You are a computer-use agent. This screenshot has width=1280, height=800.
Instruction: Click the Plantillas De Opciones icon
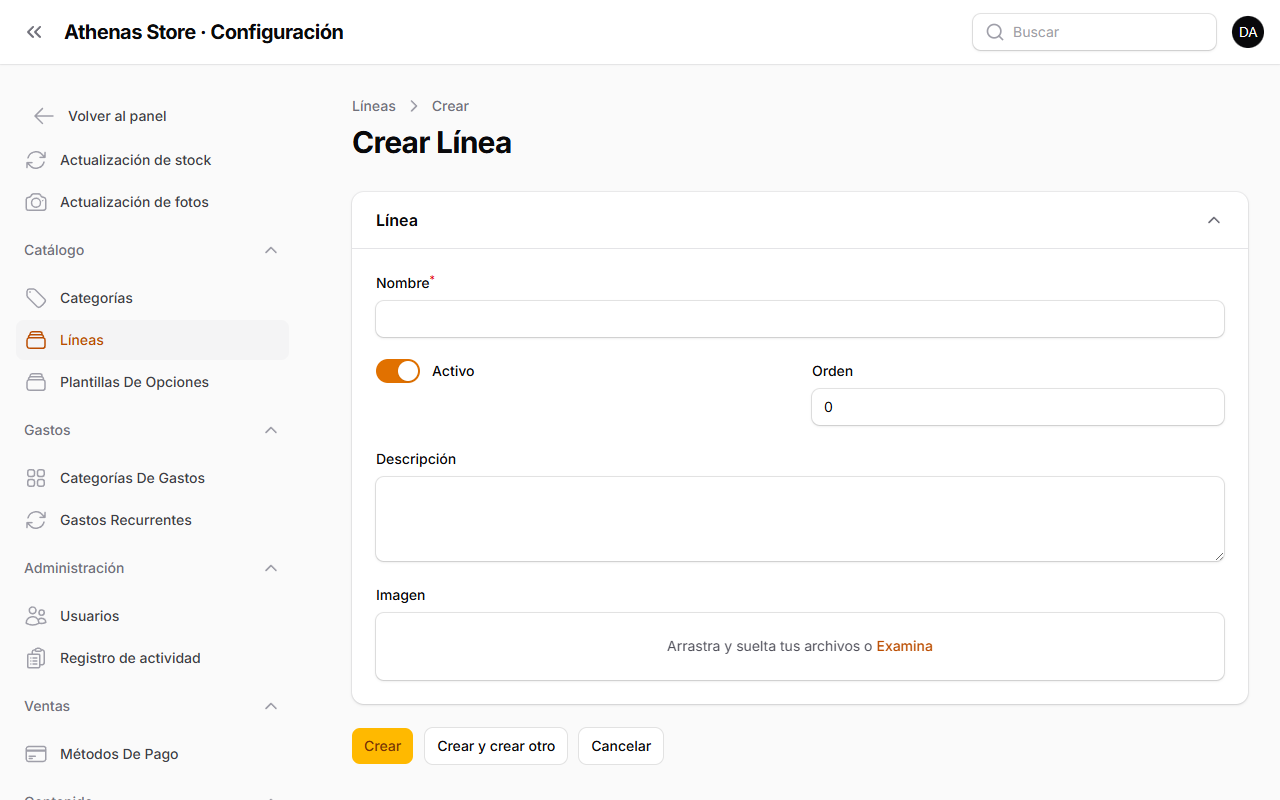(36, 382)
